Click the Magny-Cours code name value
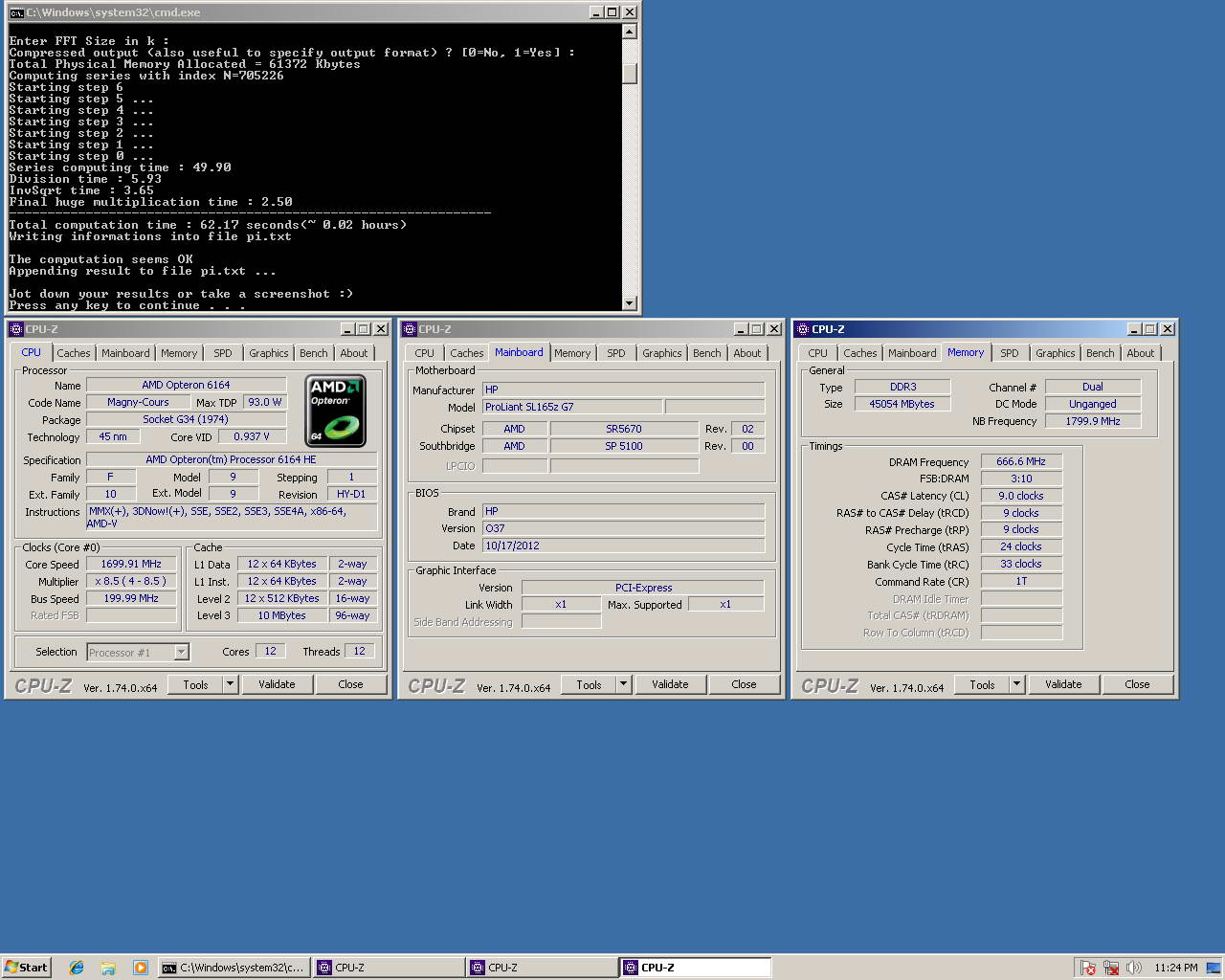The height and width of the screenshot is (980, 1225). tap(138, 402)
